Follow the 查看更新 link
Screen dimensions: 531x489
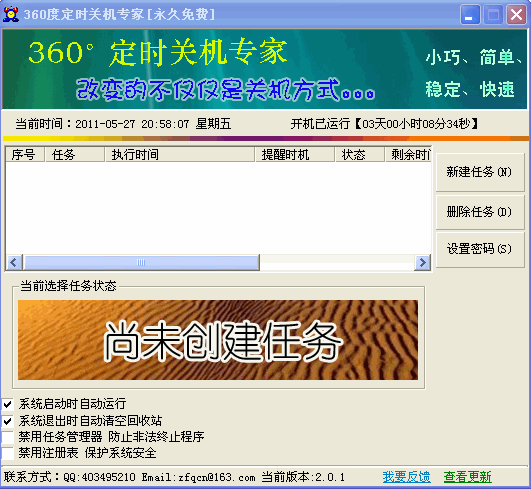point(467,477)
